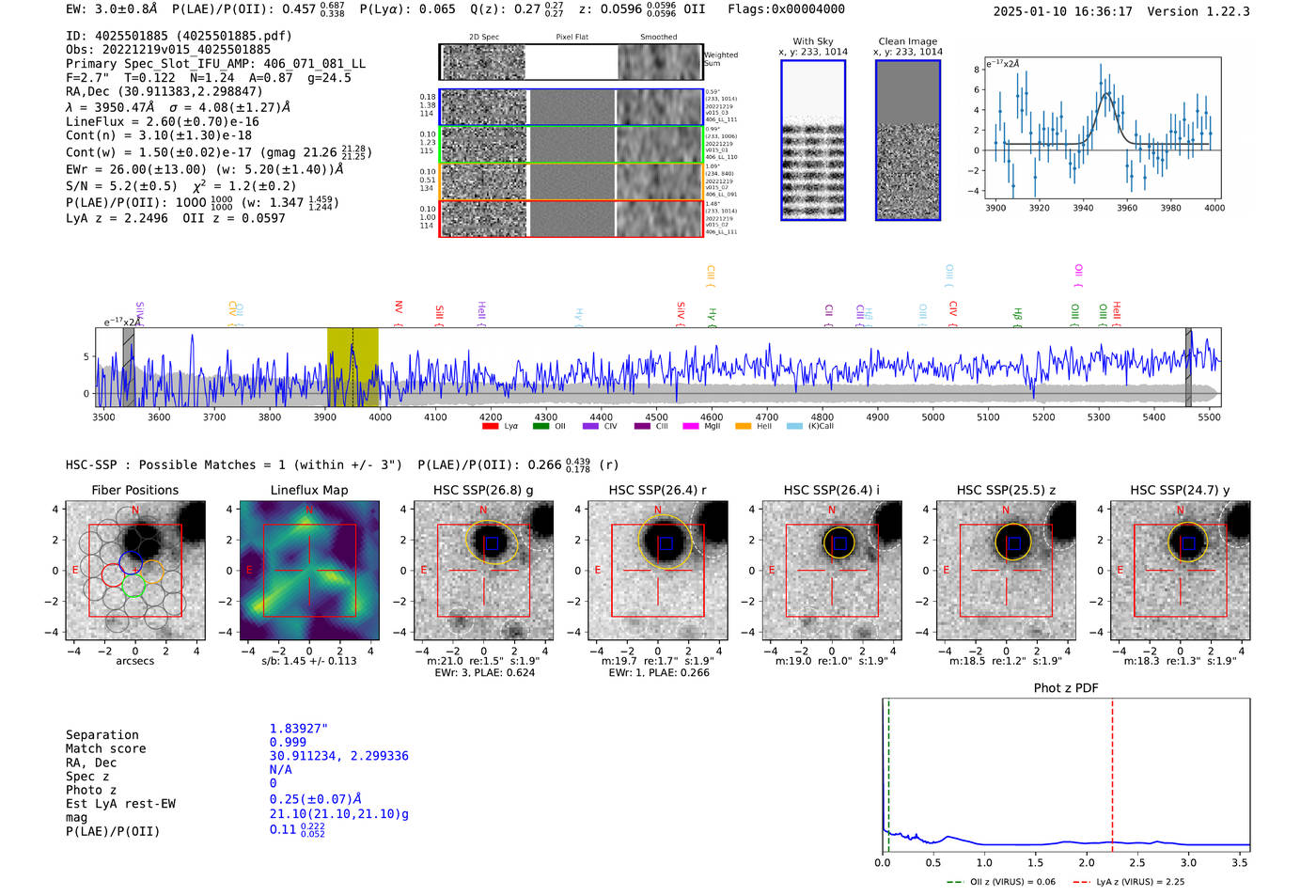This screenshot has height=896, width=1316.
Task: Click the Clean Image panel
Action: [x=908, y=140]
